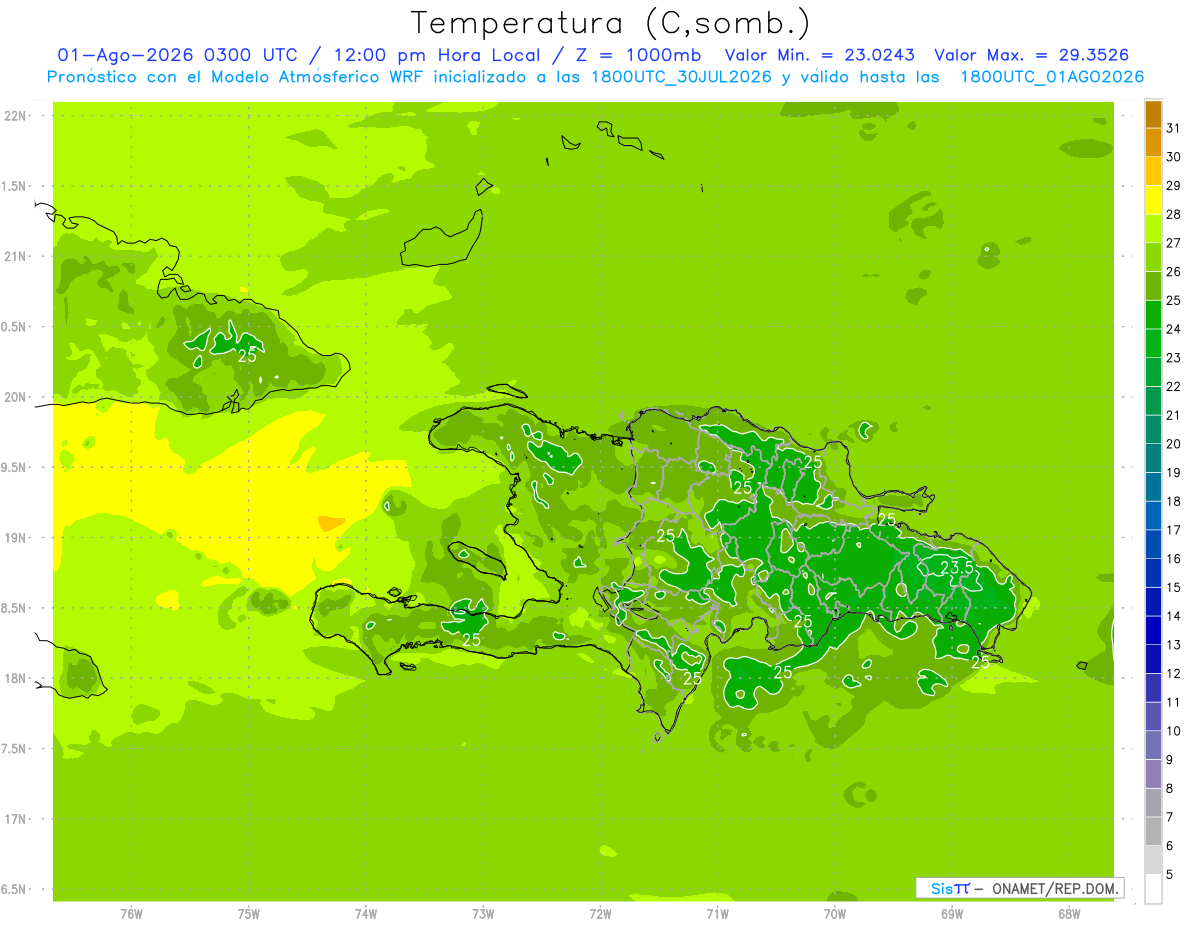The image size is (1200, 927).
Task: Click the Valor Max. = 29.3526 text
Action: (1031, 55)
